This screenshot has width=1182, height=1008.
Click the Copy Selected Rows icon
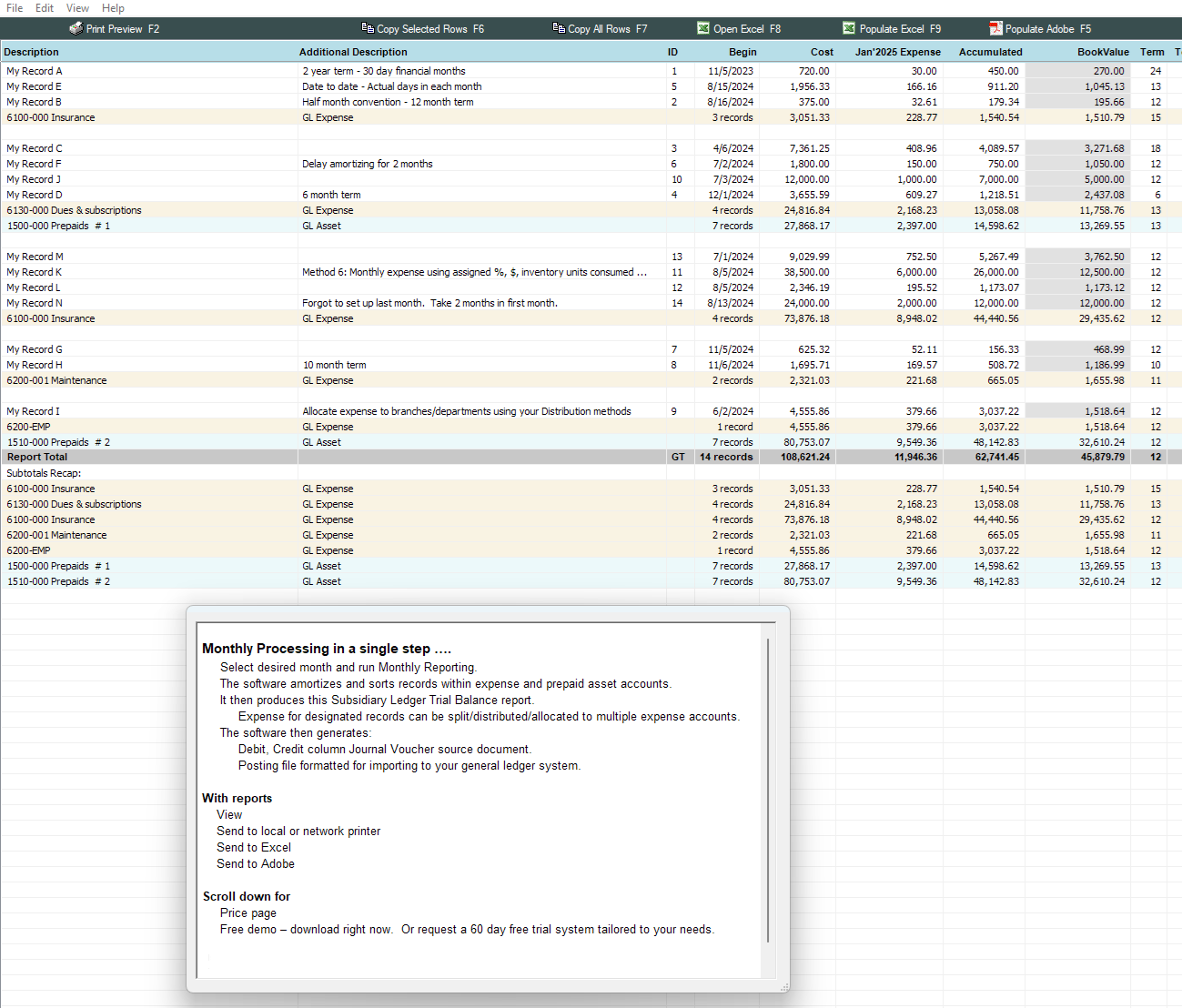click(x=368, y=28)
